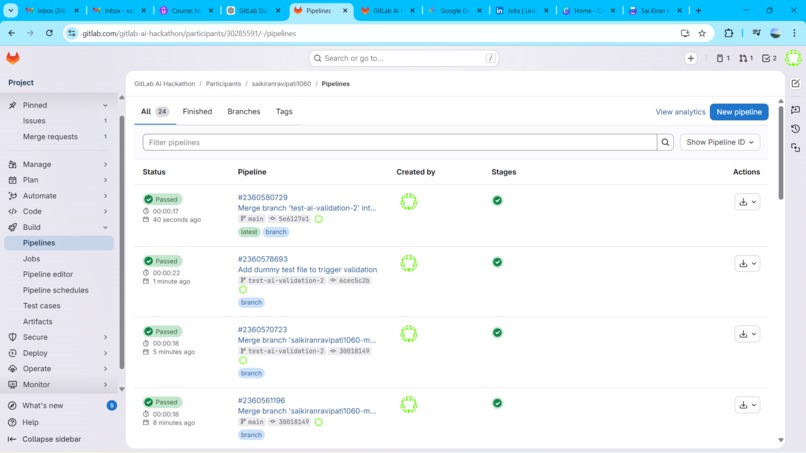Open download artifacts dropdown for #2360578693
806x453 pixels.
747,264
